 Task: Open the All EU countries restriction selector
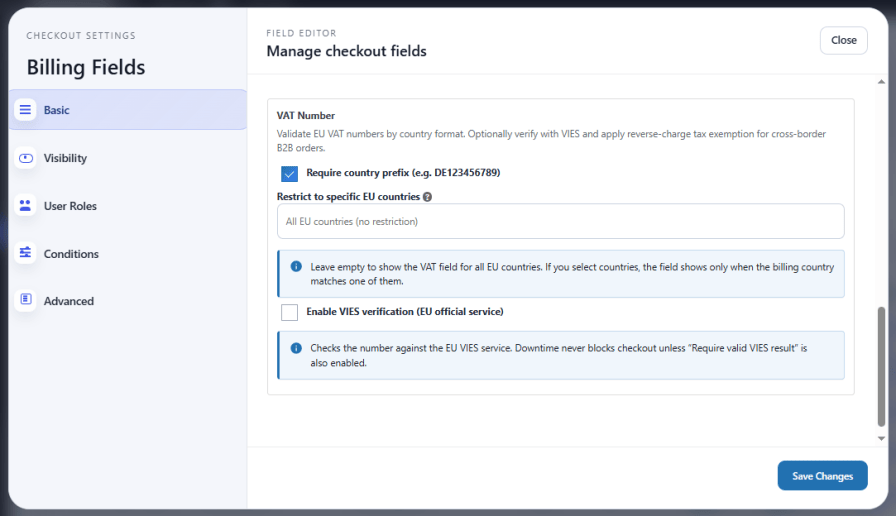pyautogui.click(x=561, y=221)
